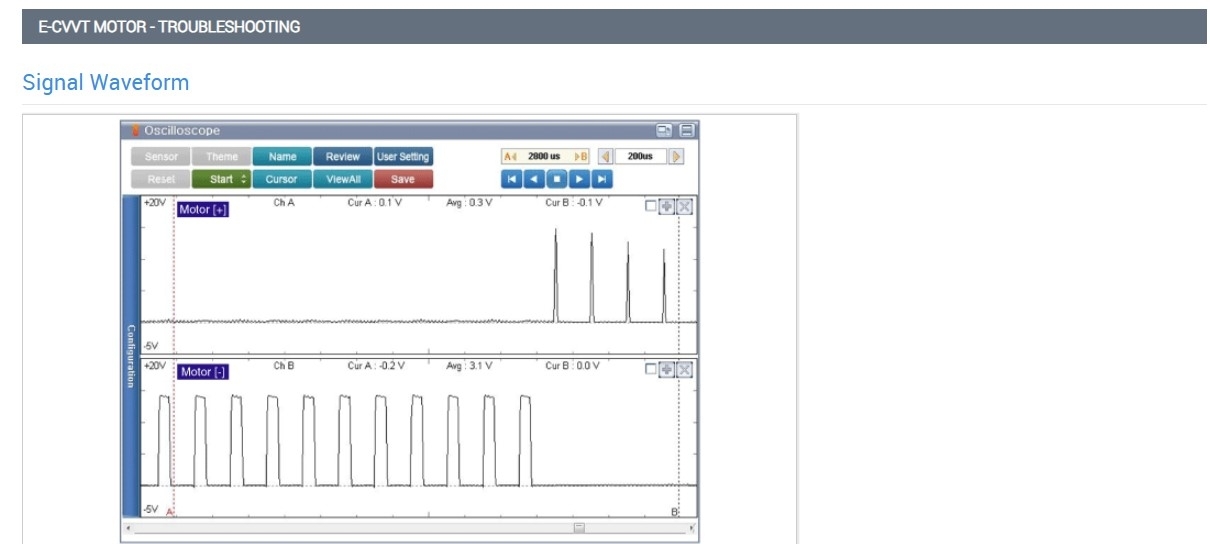Click the plus icon on Channel B

667,369
